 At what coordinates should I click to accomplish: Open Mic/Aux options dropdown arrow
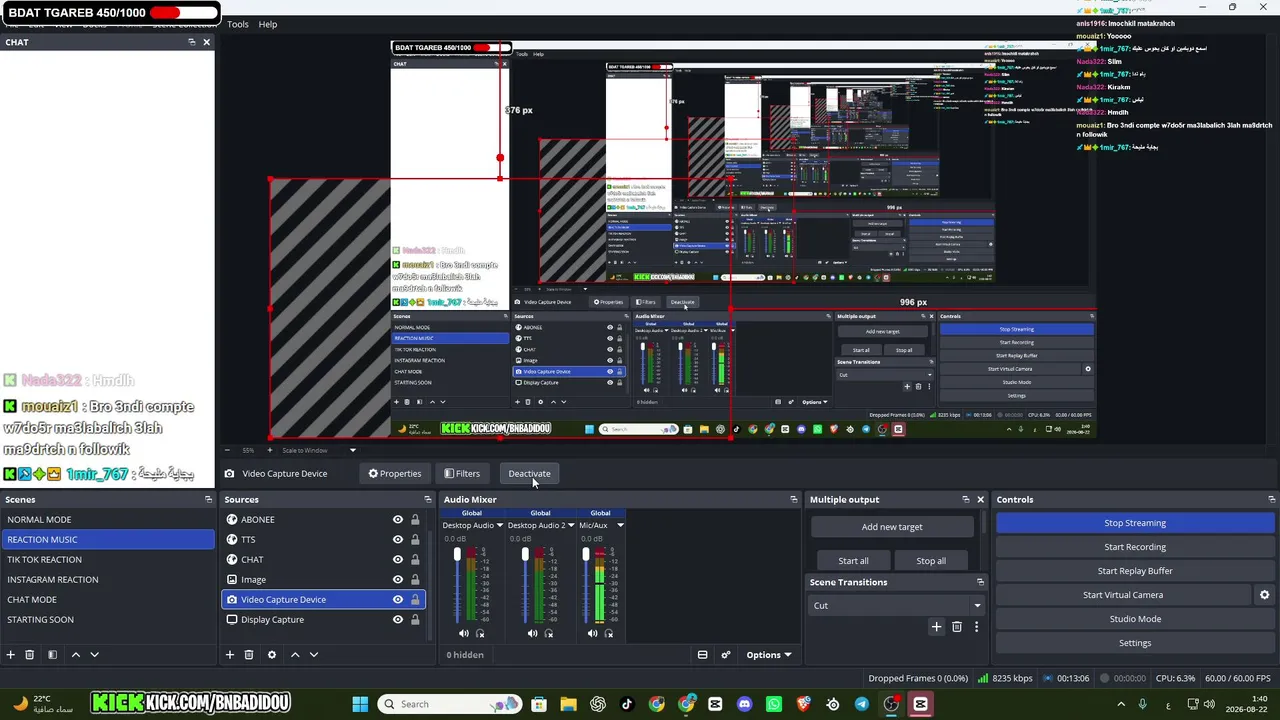(x=620, y=525)
